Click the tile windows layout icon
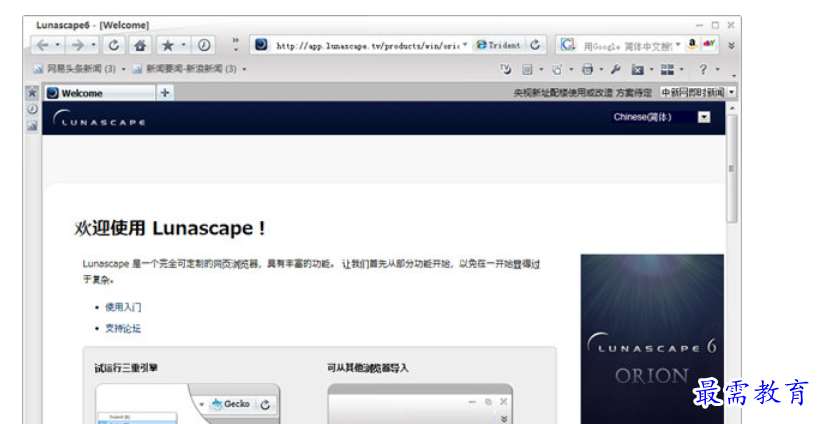Image resolution: width=817 pixels, height=424 pixels. pos(667,69)
